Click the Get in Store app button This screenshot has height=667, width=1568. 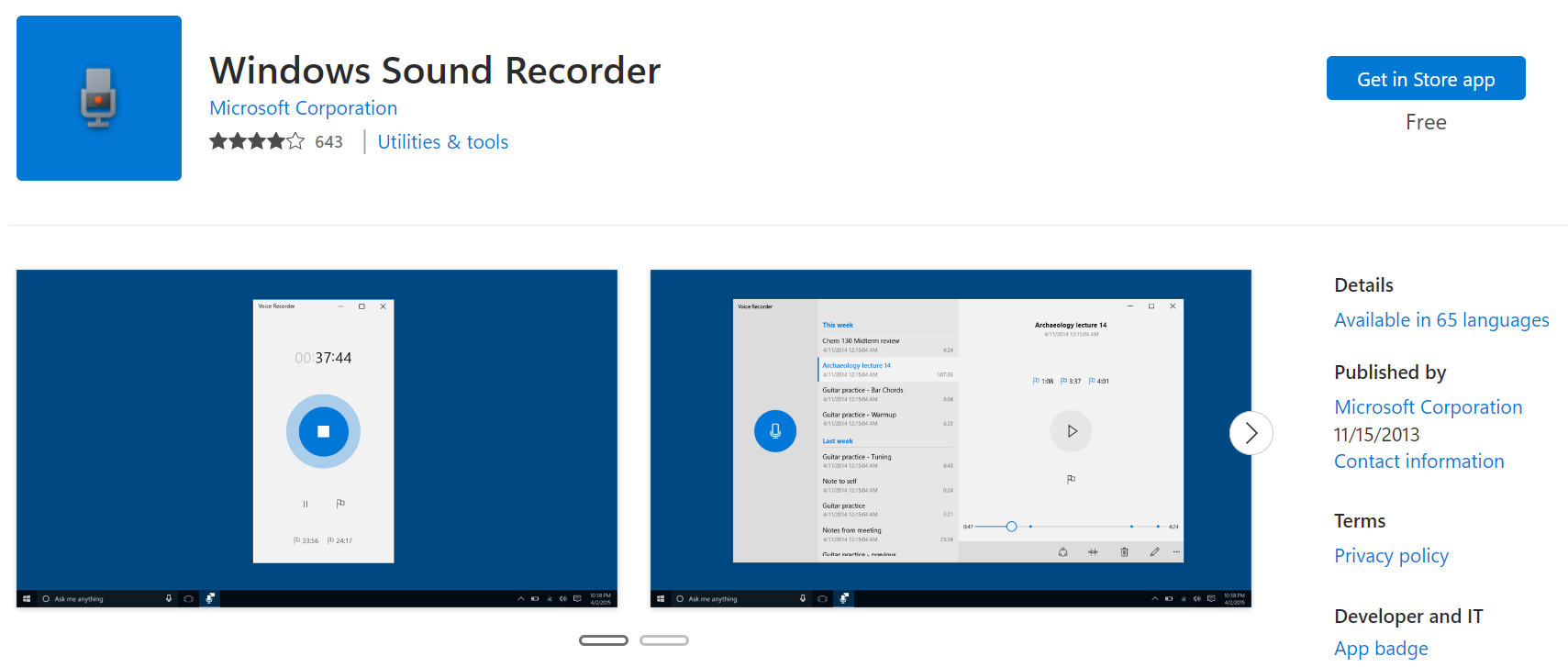pyautogui.click(x=1426, y=78)
